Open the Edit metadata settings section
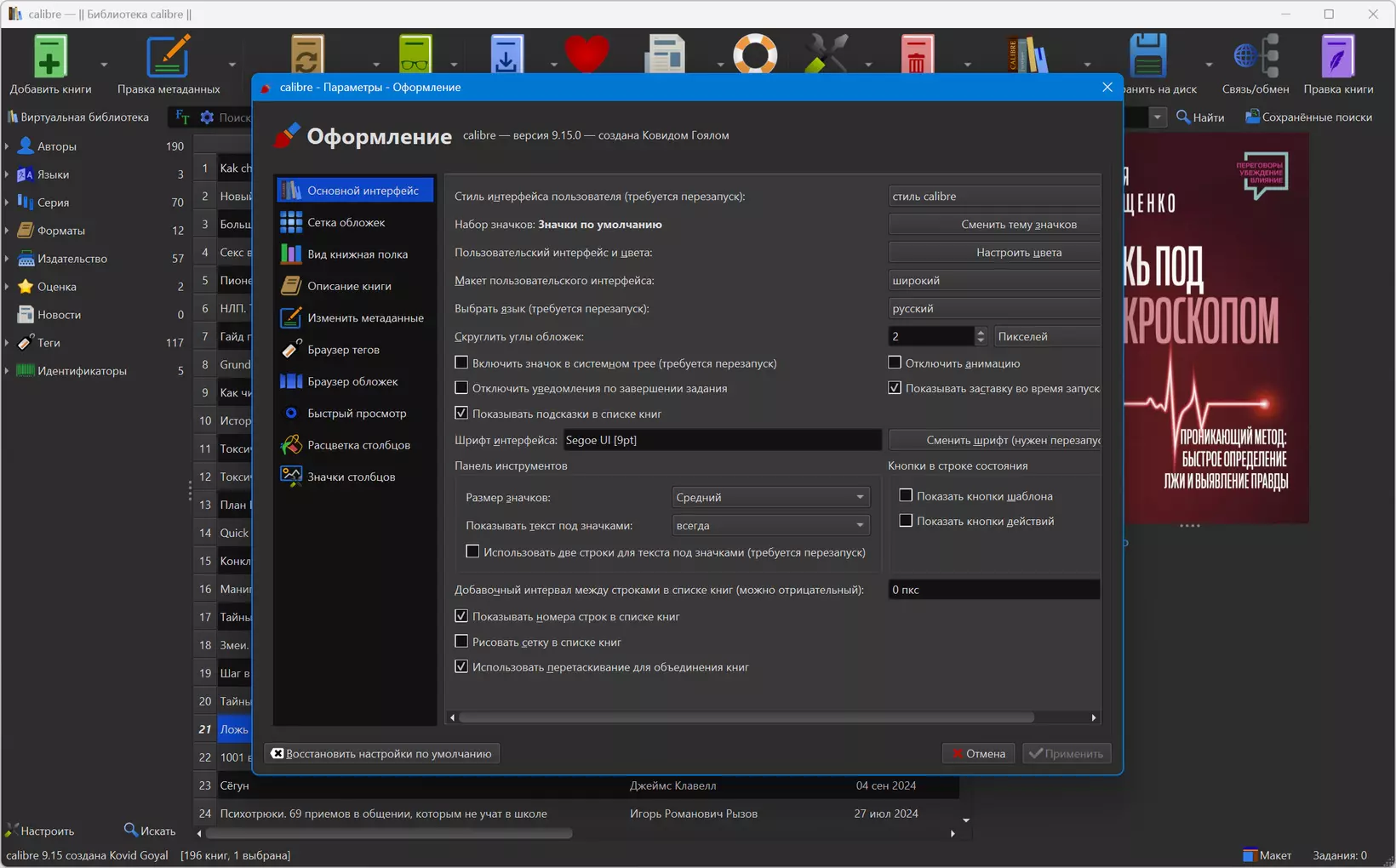 pos(354,317)
